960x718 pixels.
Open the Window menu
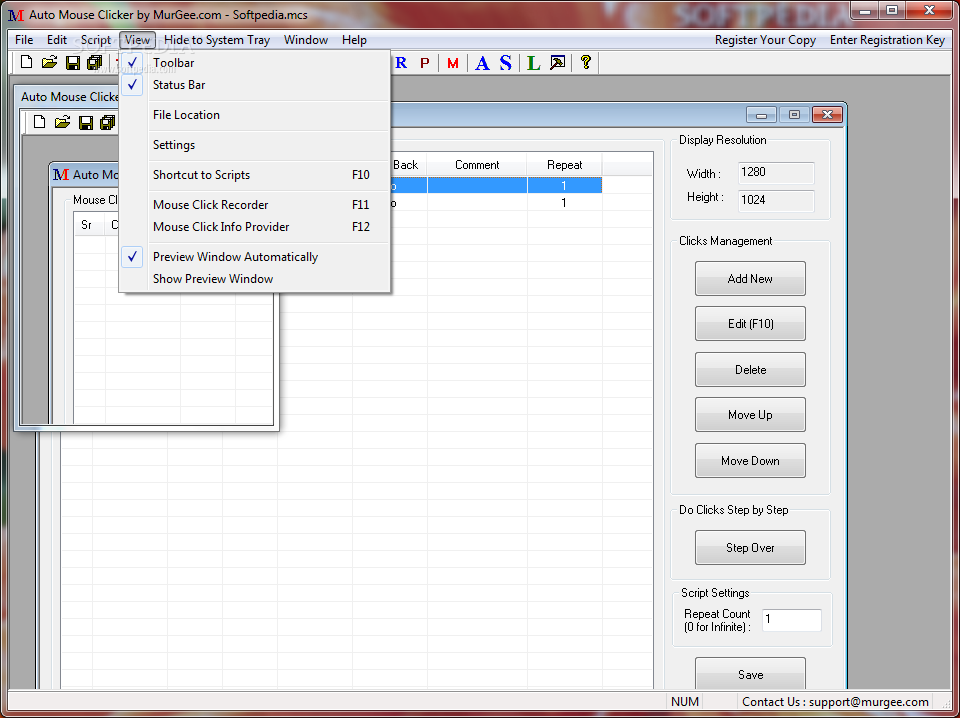[x=306, y=40]
